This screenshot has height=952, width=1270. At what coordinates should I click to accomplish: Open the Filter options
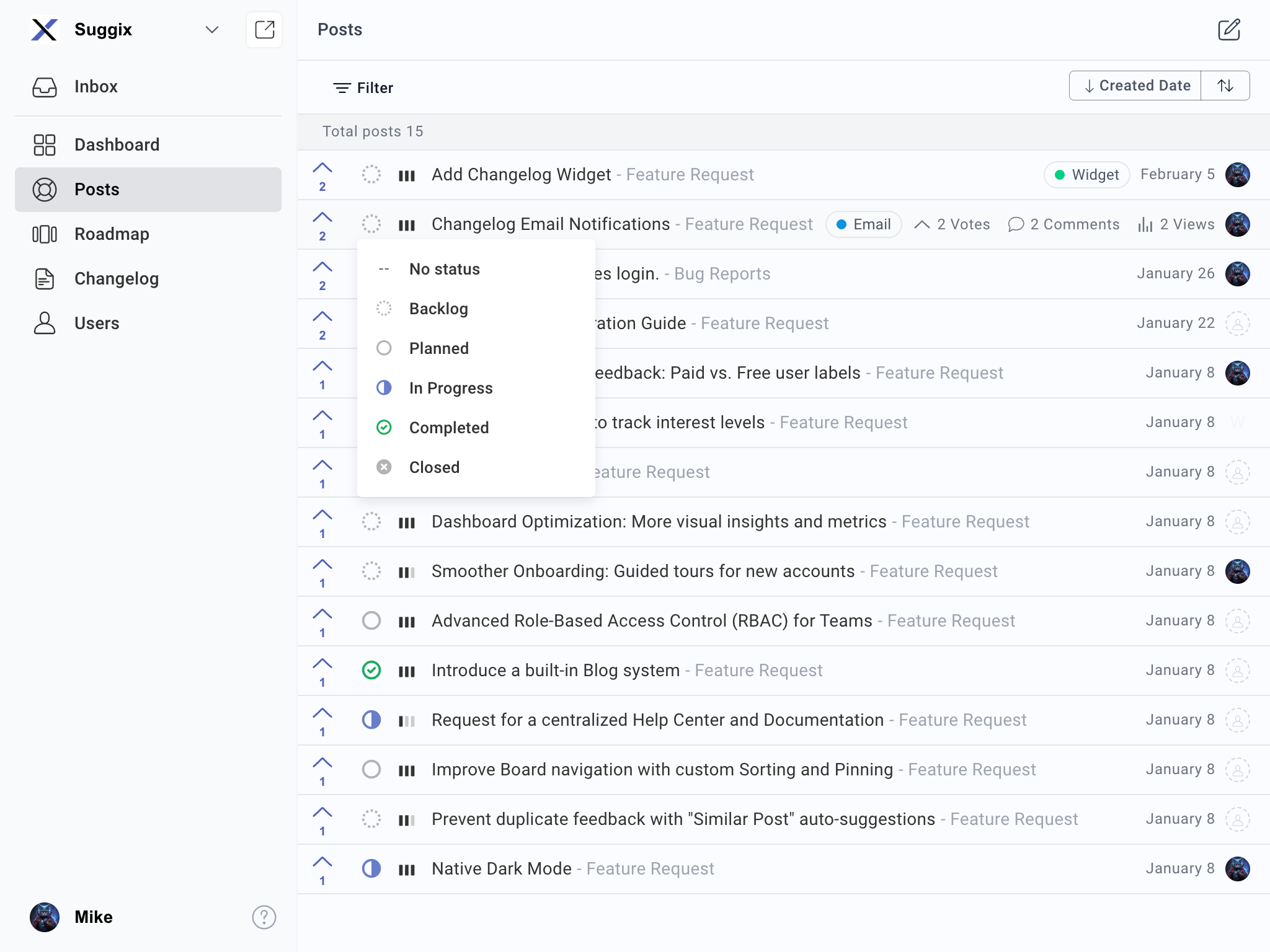(x=363, y=88)
